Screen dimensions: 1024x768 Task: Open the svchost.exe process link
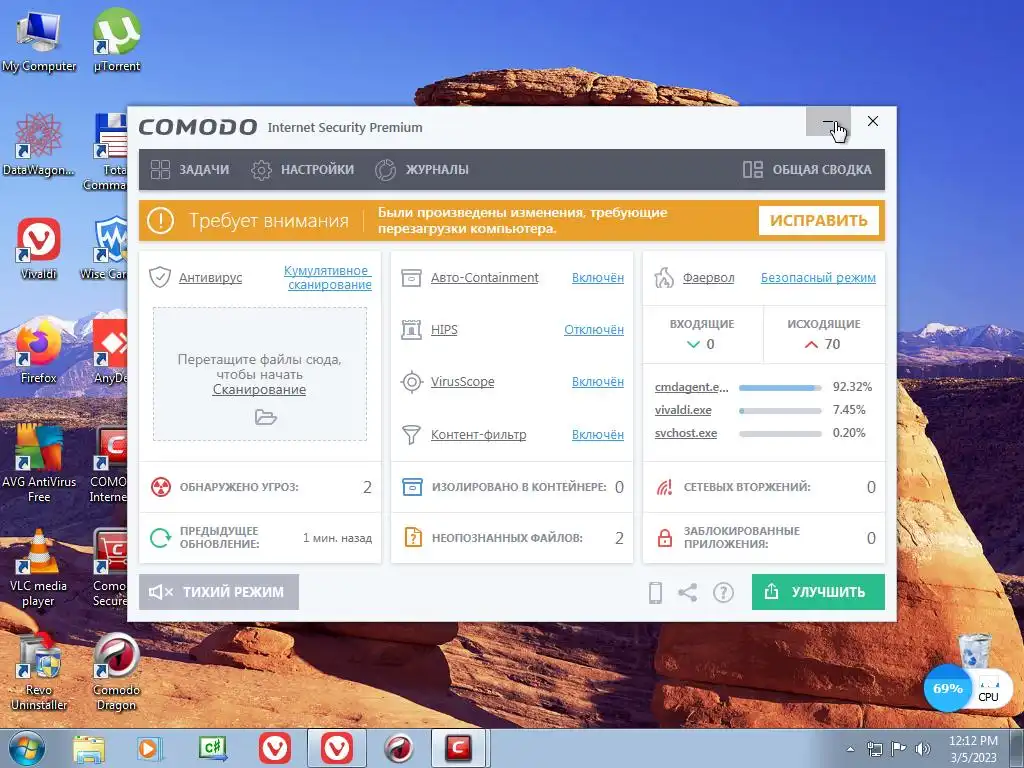686,433
